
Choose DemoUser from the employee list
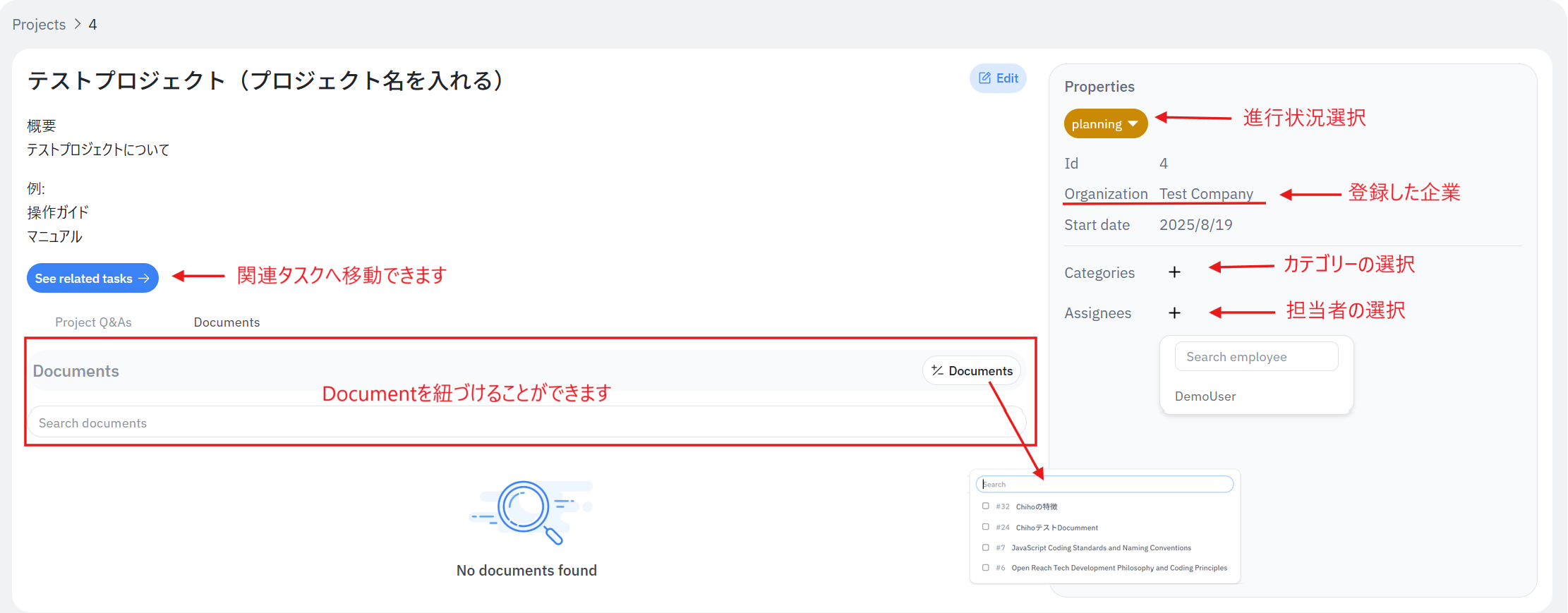[x=1205, y=396]
